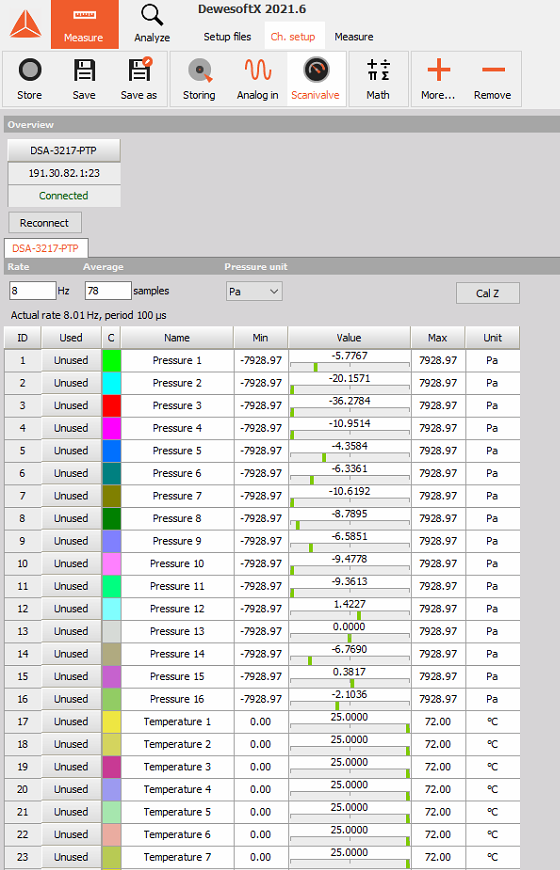Click the Min value of Pressure 7
Viewport: 560px width, 870px height.
tap(261, 495)
